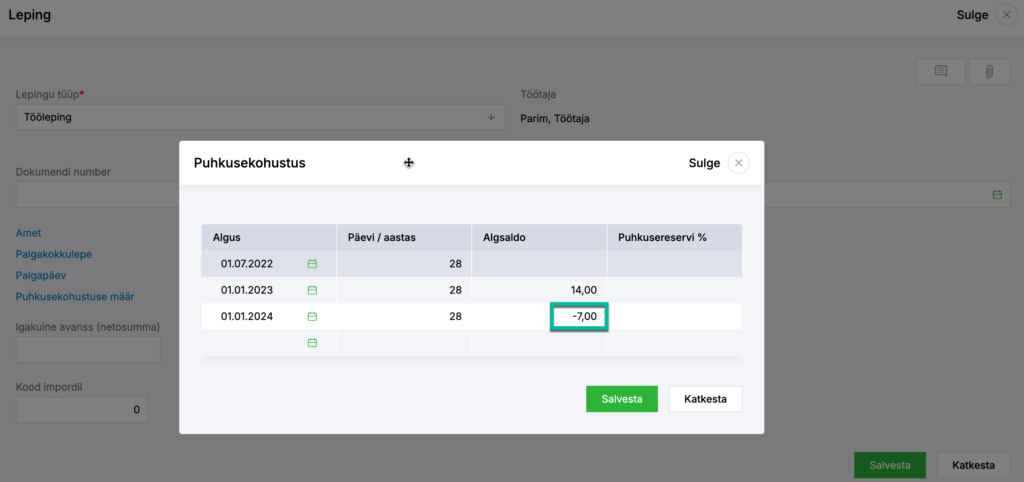
Task: Open the Palgakokkulepe link
Action: coord(54,254)
